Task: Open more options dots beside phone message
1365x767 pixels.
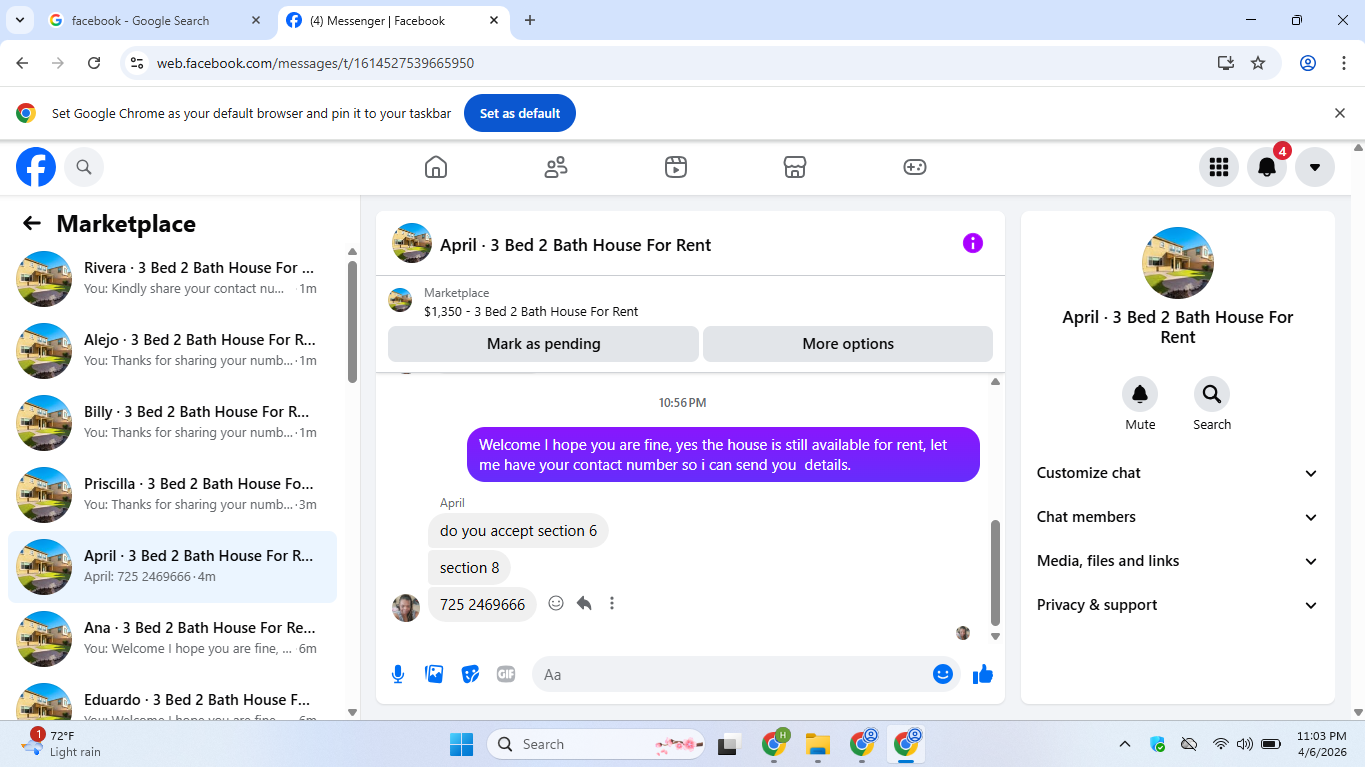Action: coord(612,603)
